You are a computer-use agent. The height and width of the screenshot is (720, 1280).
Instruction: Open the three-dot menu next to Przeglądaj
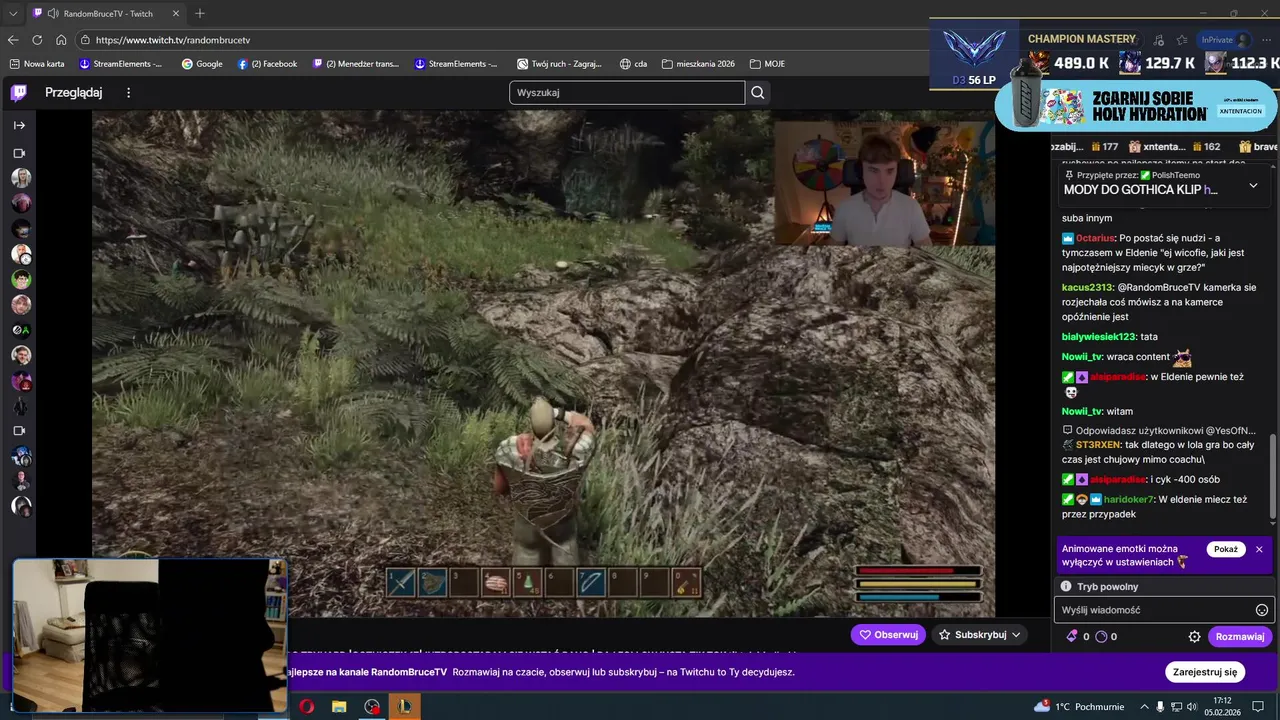[128, 93]
